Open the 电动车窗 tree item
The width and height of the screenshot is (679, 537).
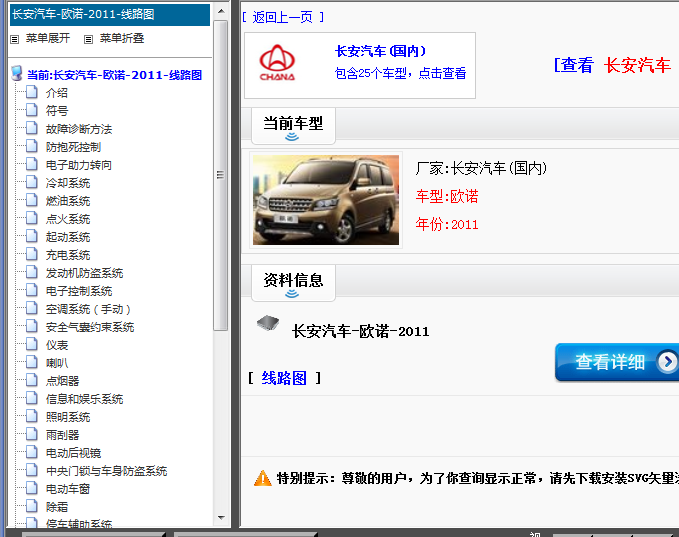pyautogui.click(x=68, y=489)
